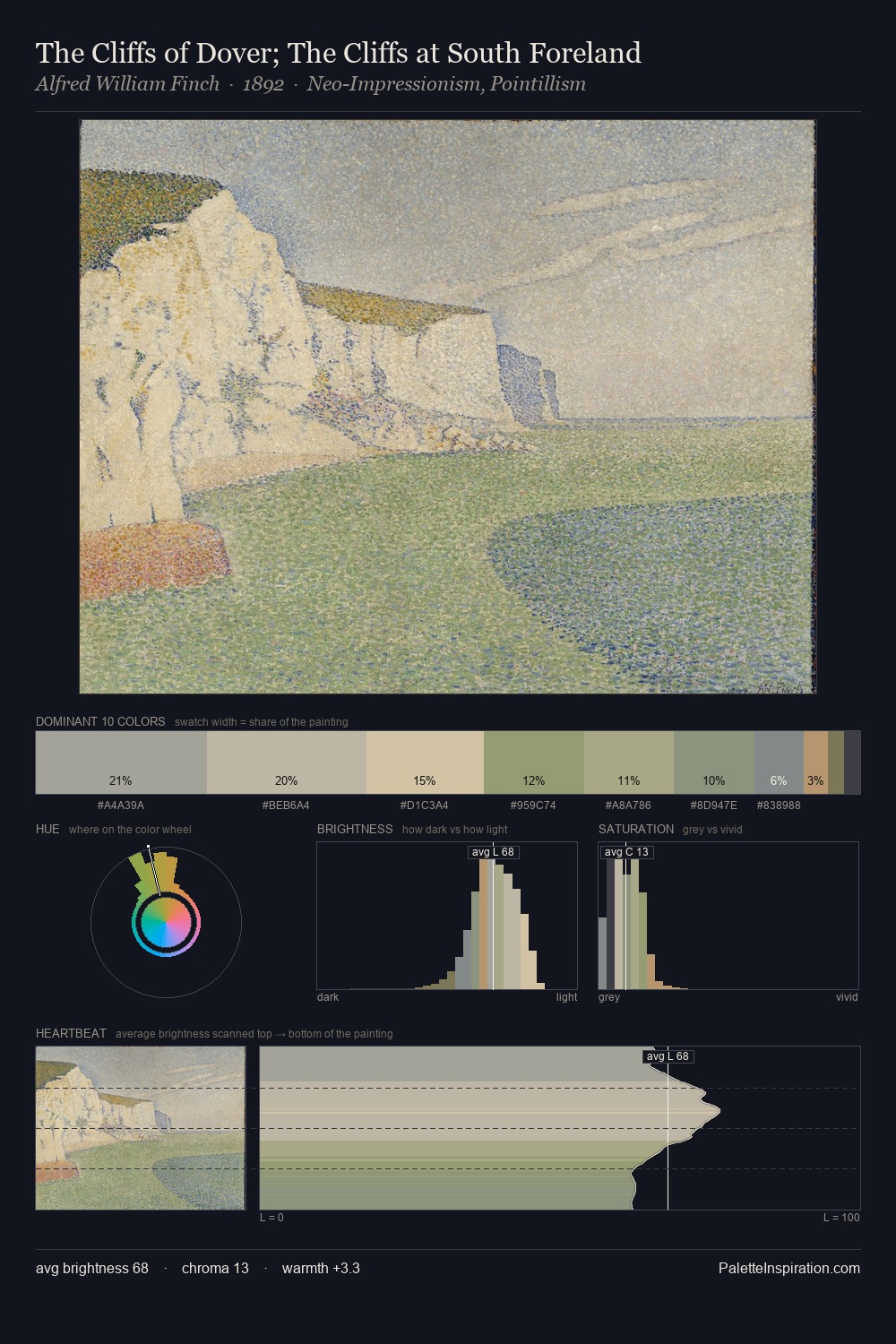Screen dimensions: 896x1344
Task: Click the 'L = 0' axis label
Action: click(271, 1218)
